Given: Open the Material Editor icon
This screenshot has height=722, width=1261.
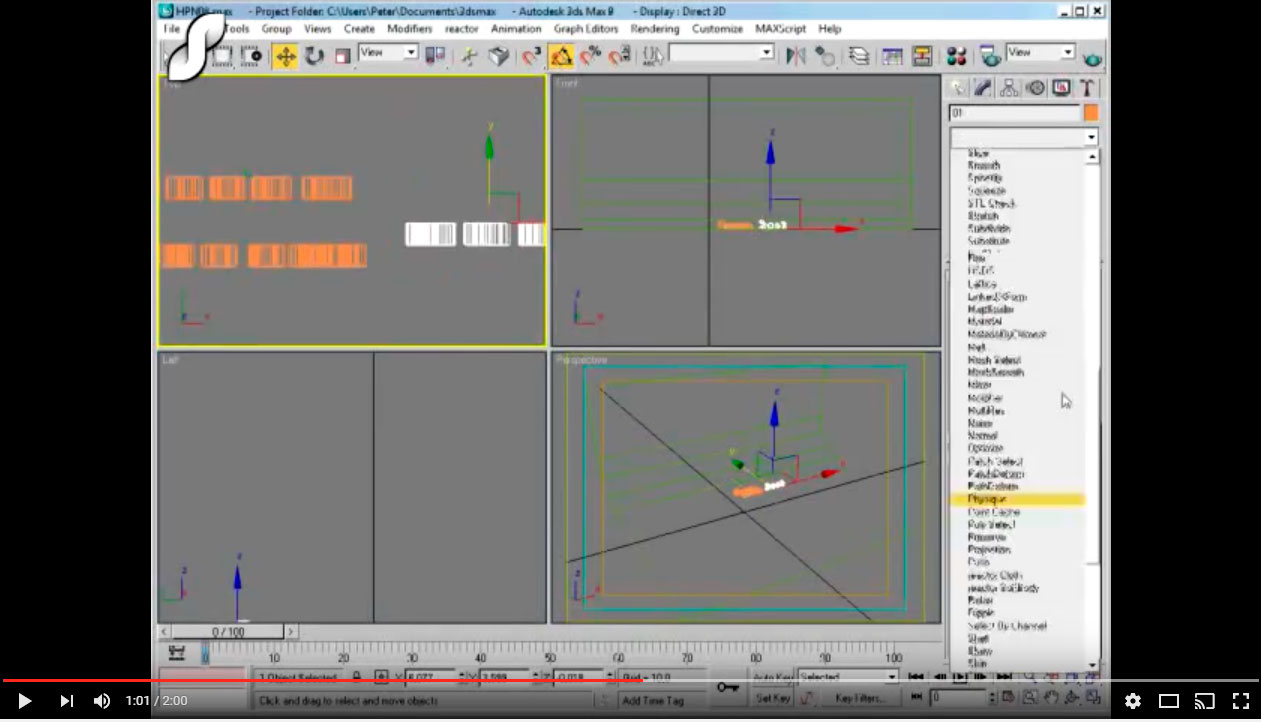Looking at the screenshot, I should (x=957, y=56).
